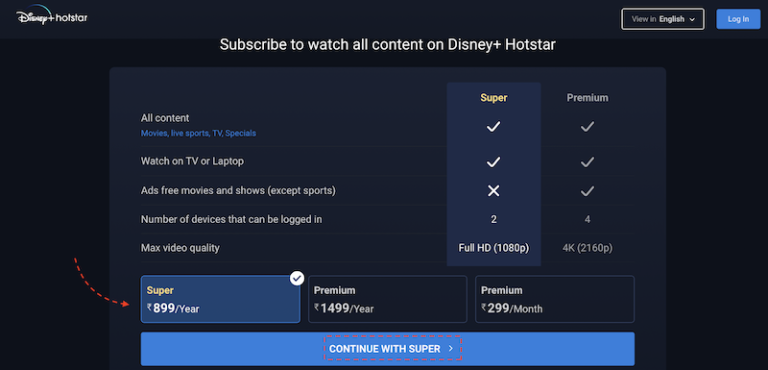The image size is (768, 370).
Task: Click the 'Watch on TV or Laptop' label
Action: click(192, 161)
